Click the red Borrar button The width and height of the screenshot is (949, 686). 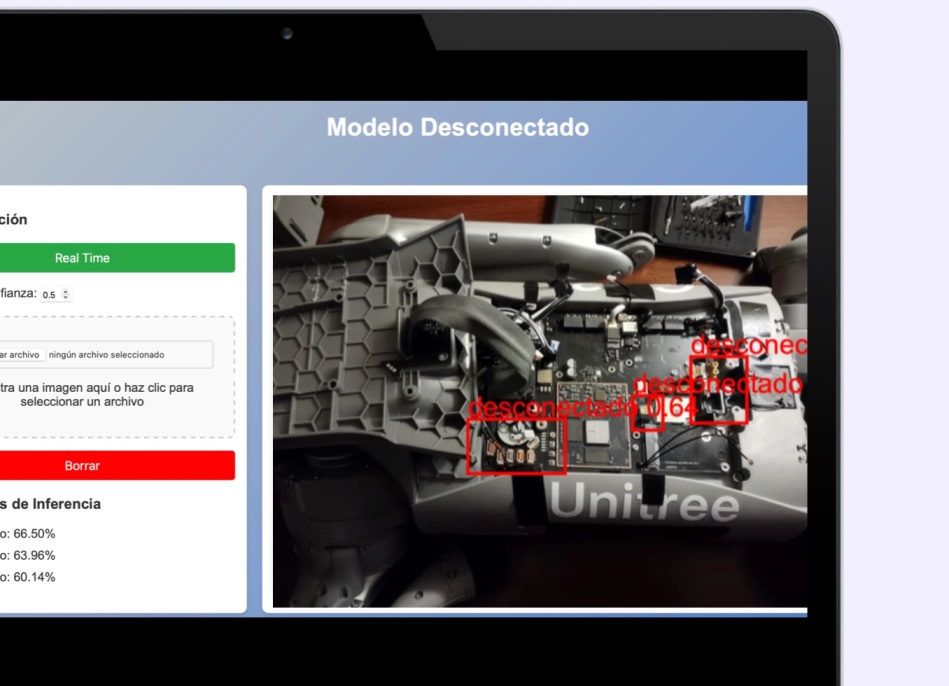coord(117,466)
